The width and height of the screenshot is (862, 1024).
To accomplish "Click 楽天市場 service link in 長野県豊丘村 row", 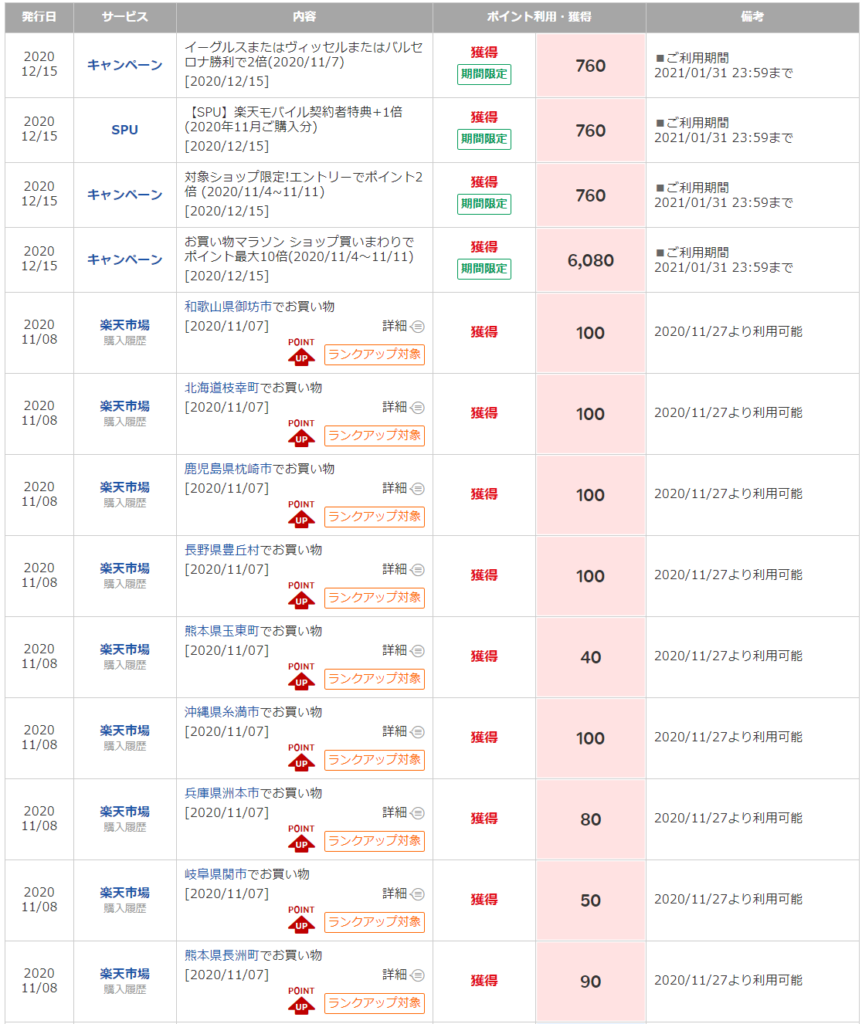I will coord(124,568).
